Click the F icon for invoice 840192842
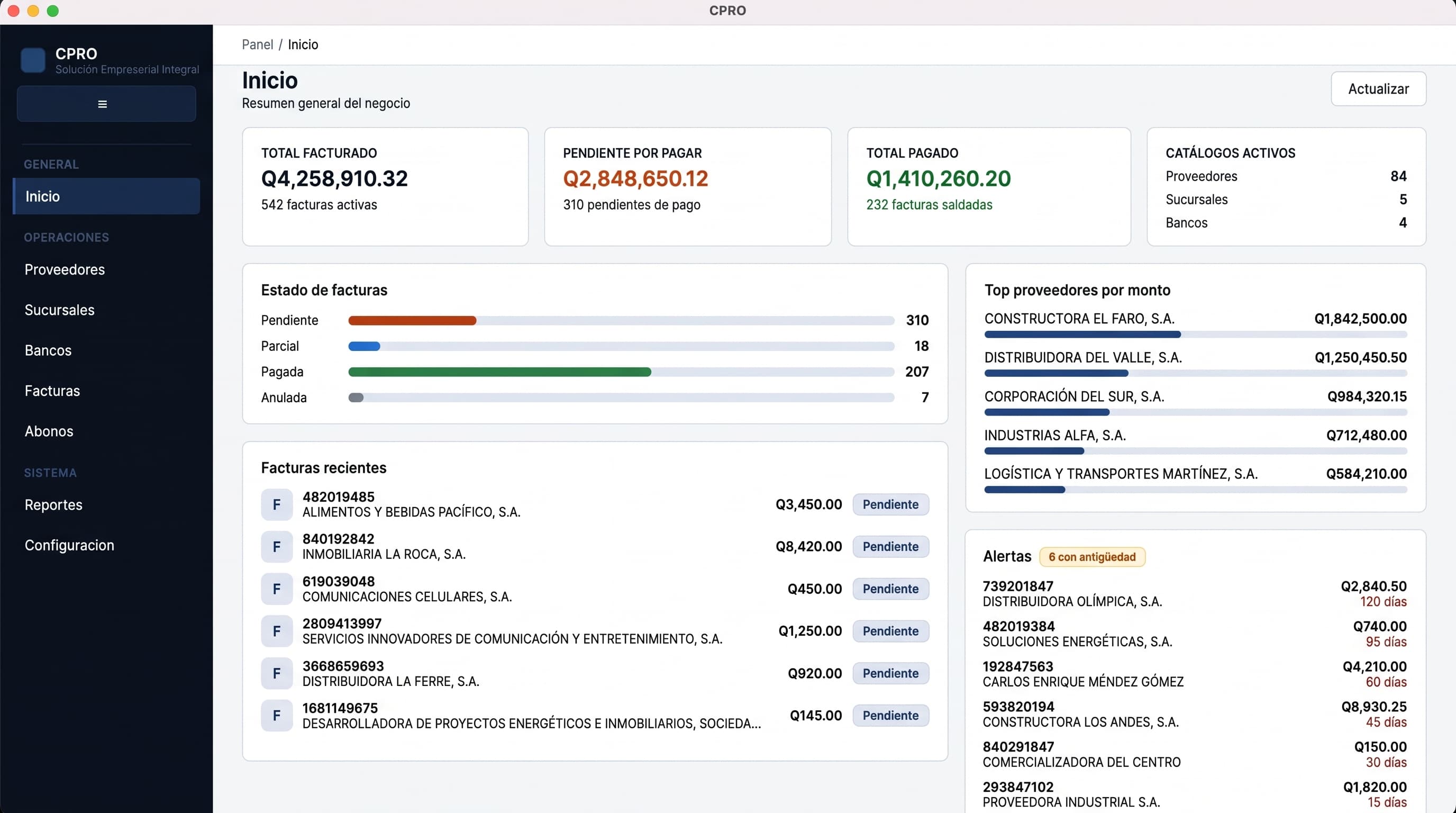The width and height of the screenshot is (1456, 813). tap(276, 547)
